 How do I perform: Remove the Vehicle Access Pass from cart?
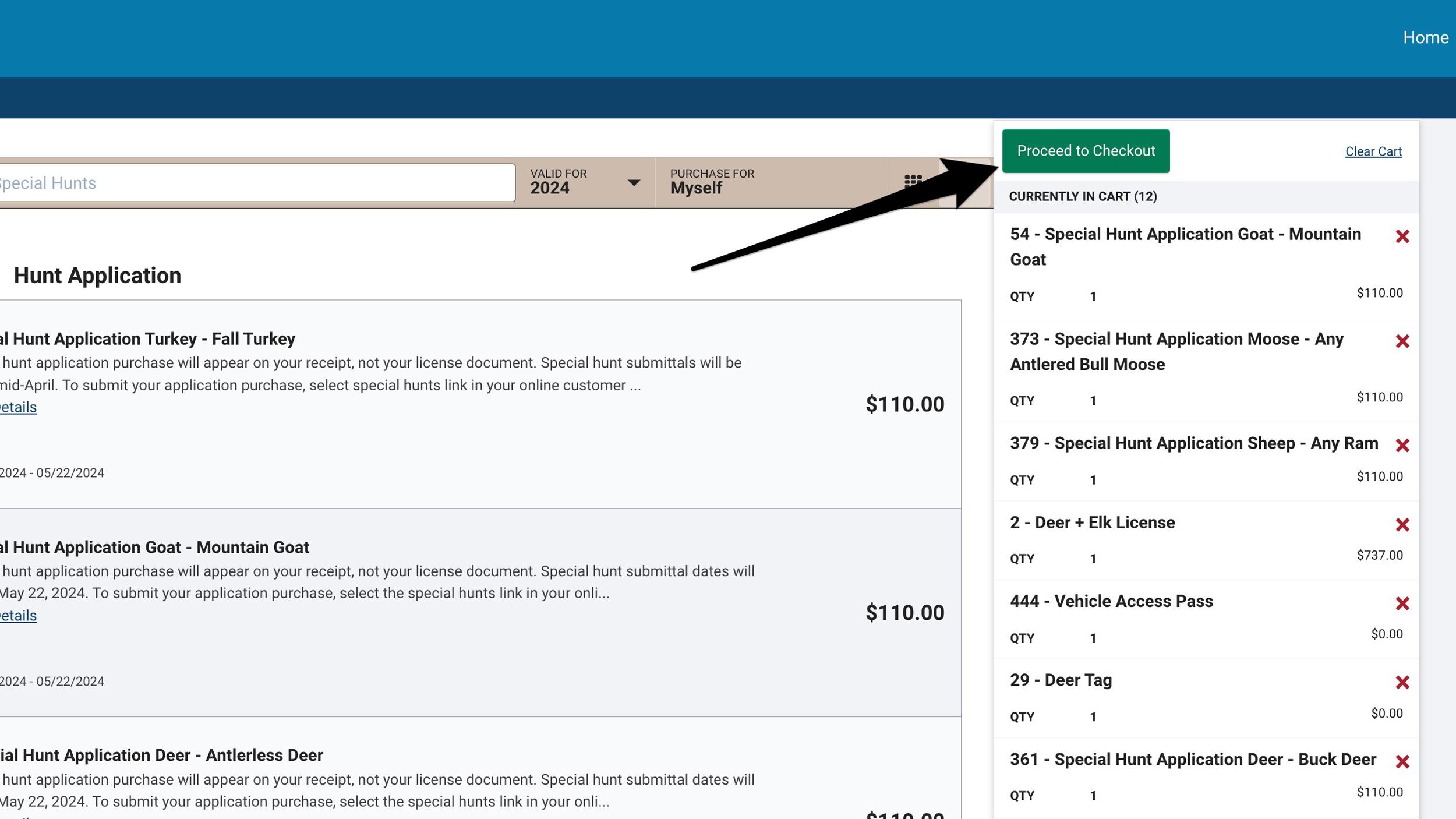click(x=1404, y=602)
